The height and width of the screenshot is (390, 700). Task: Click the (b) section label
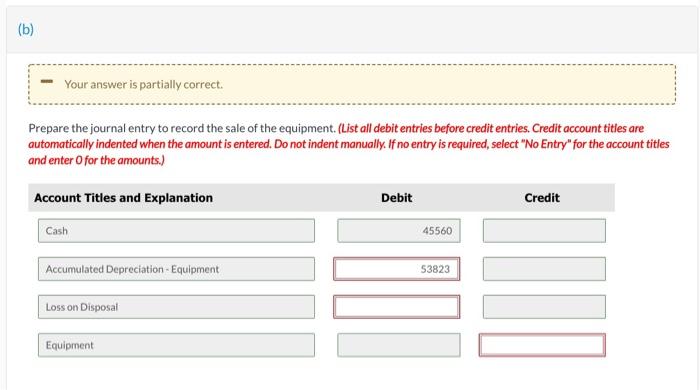26,29
